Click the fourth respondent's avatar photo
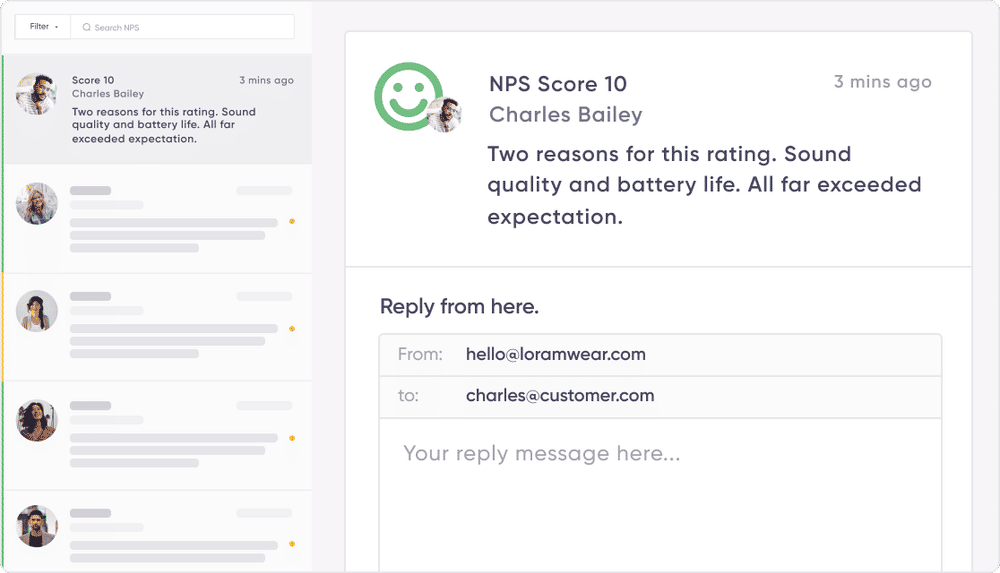 tap(36, 420)
